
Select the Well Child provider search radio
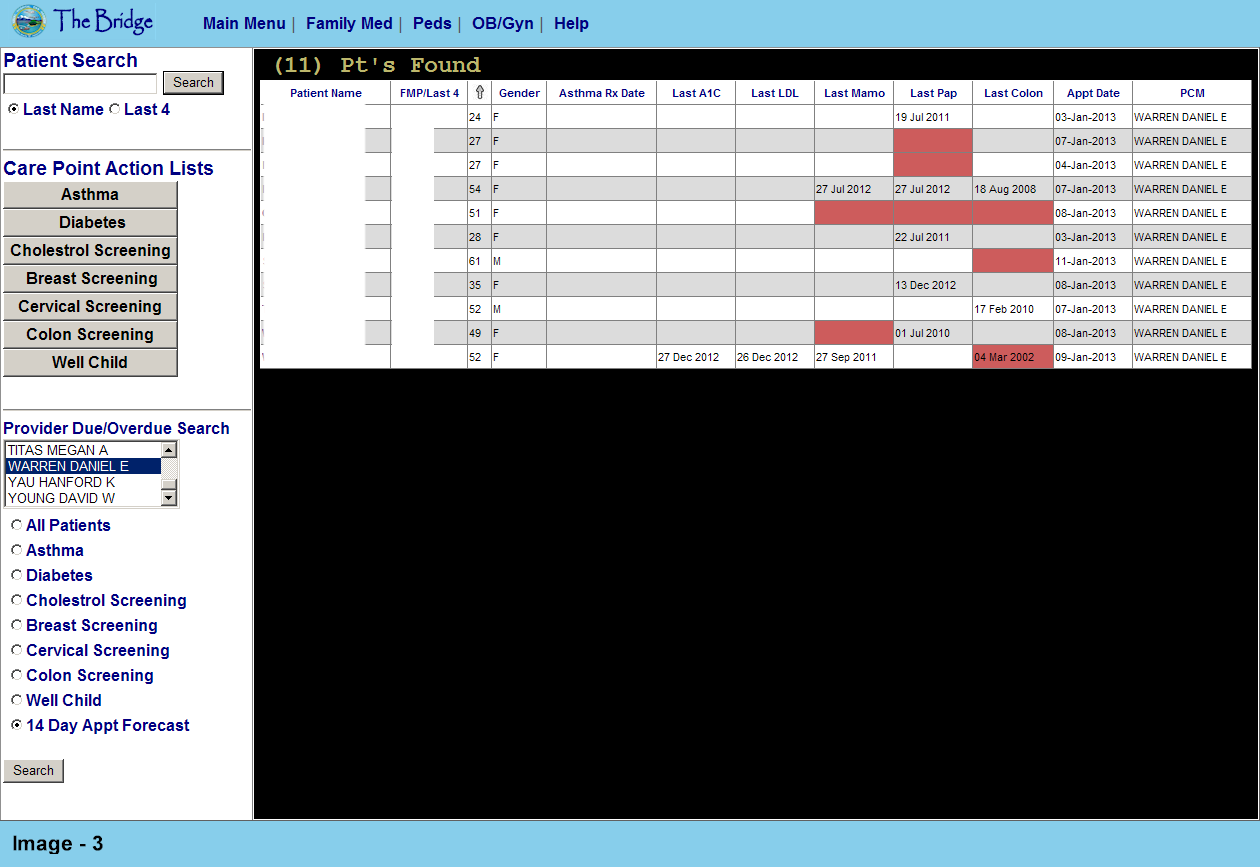click(x=16, y=700)
